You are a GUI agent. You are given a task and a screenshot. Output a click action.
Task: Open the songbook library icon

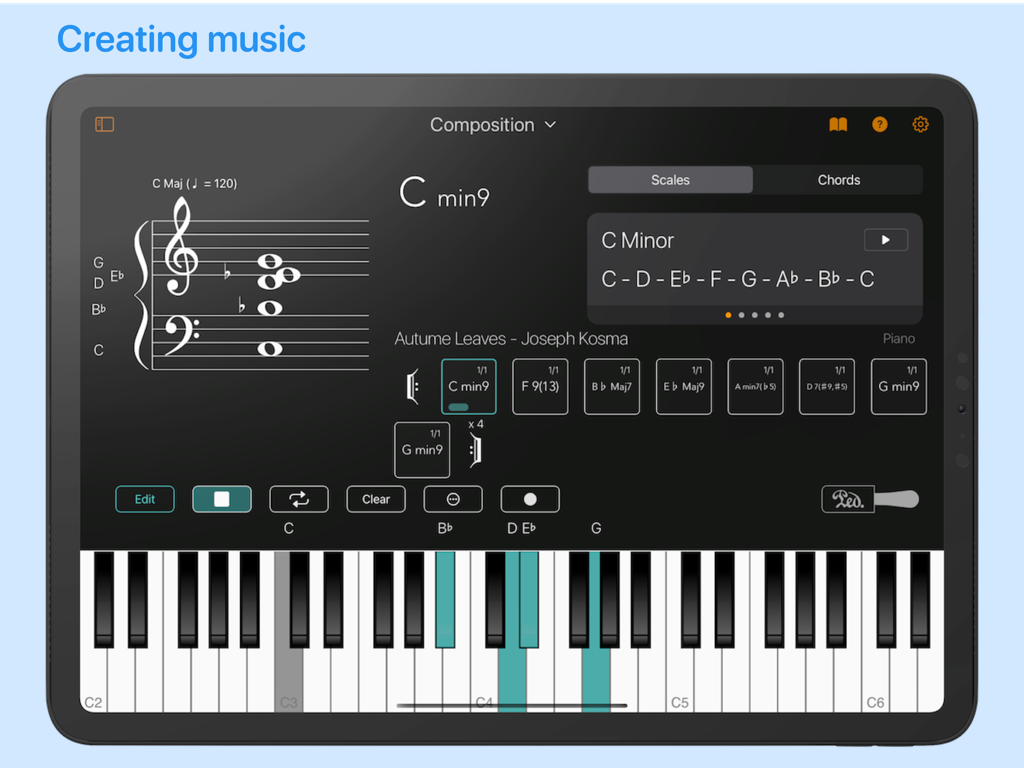pyautogui.click(x=838, y=124)
